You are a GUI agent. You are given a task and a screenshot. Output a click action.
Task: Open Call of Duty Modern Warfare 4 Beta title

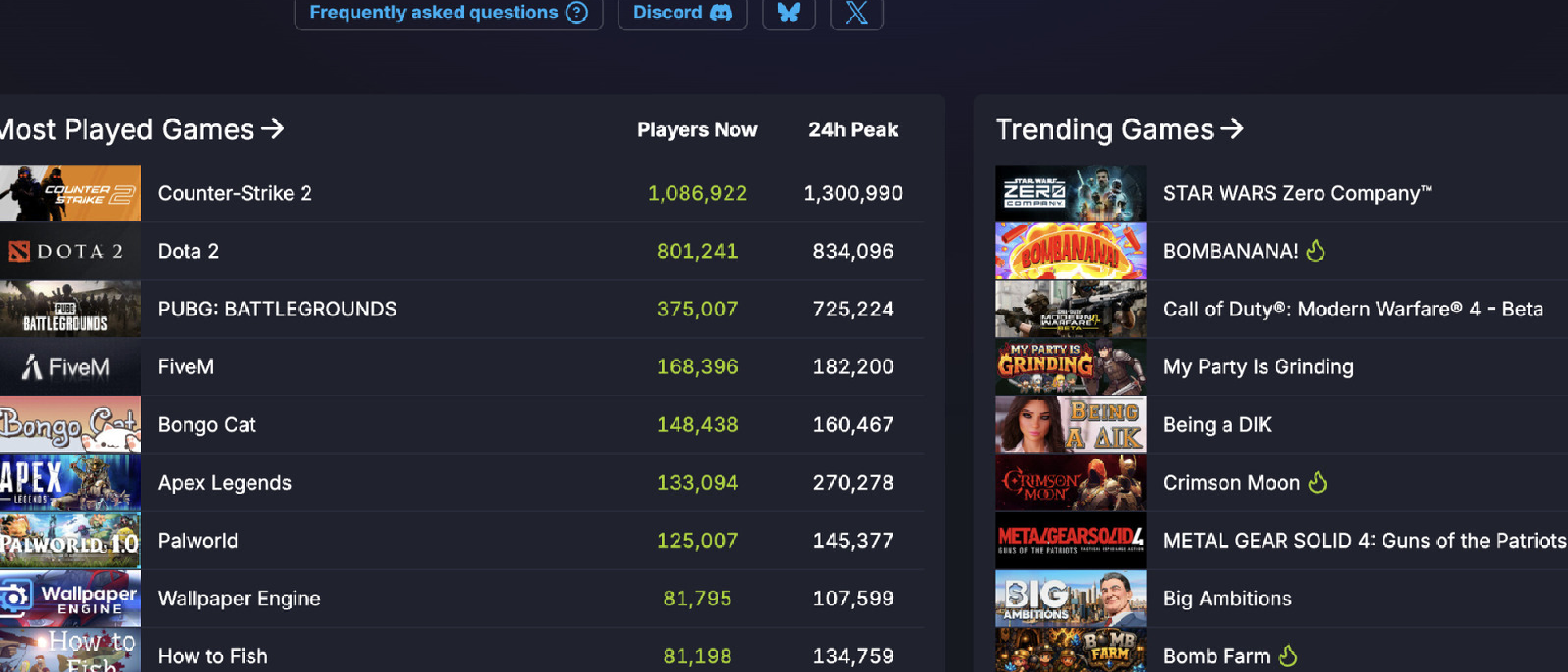1353,309
